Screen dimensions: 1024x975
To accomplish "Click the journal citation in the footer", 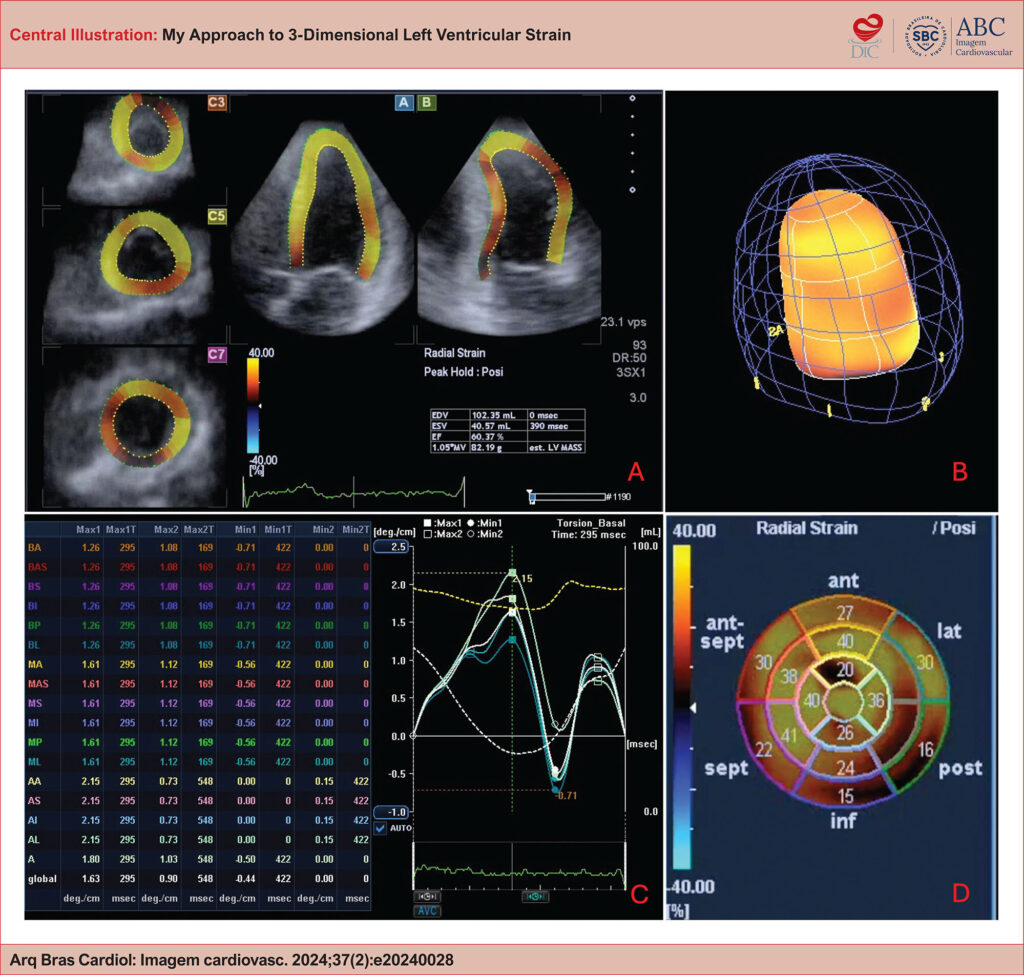I will (x=231, y=960).
